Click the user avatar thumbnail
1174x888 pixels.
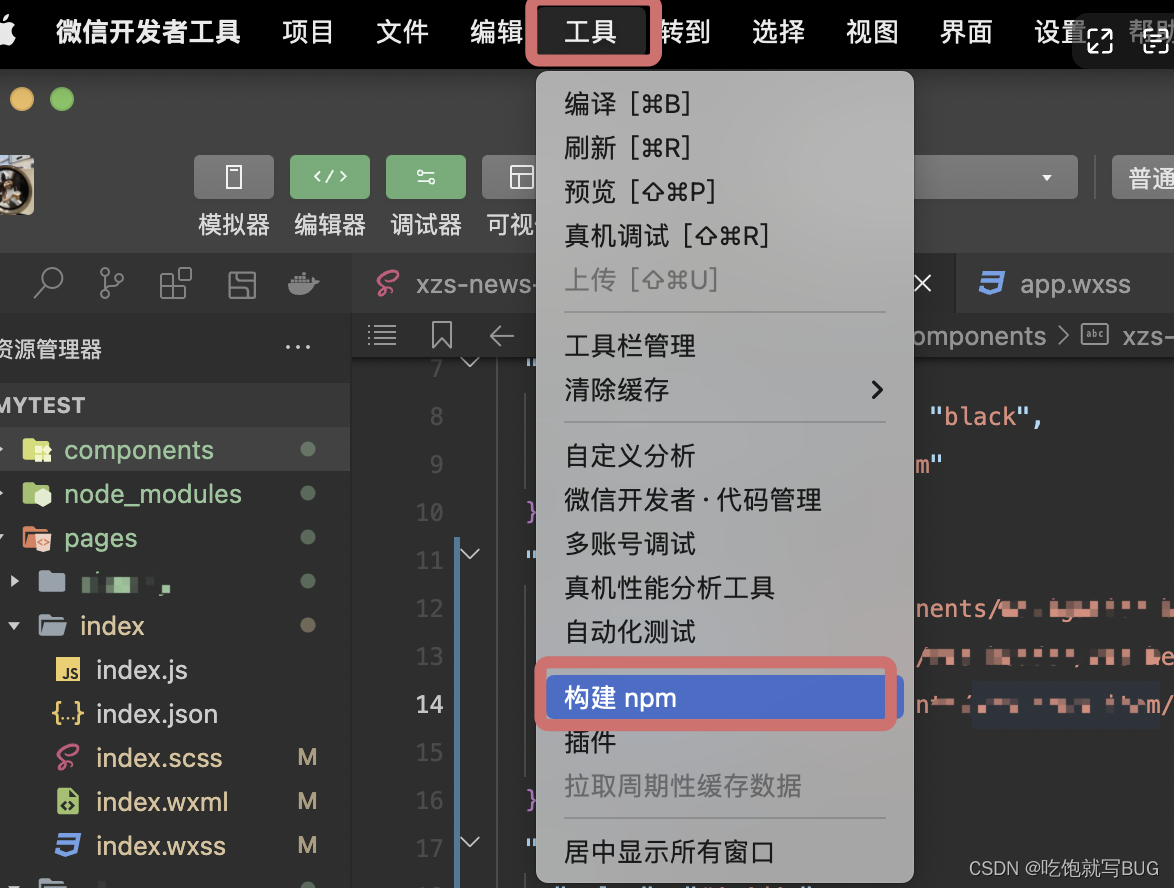click(16, 185)
